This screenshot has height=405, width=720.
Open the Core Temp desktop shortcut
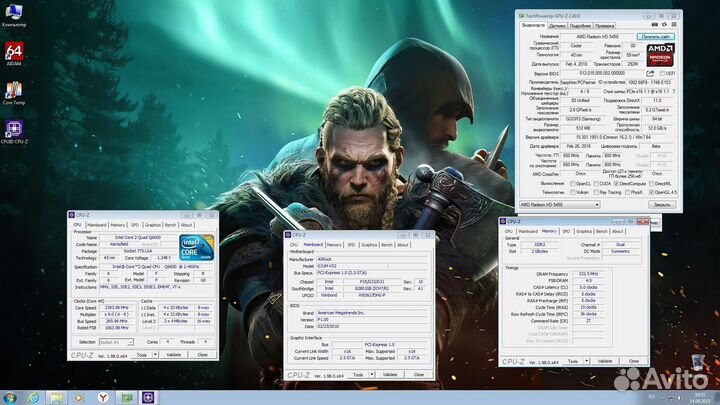point(14,93)
